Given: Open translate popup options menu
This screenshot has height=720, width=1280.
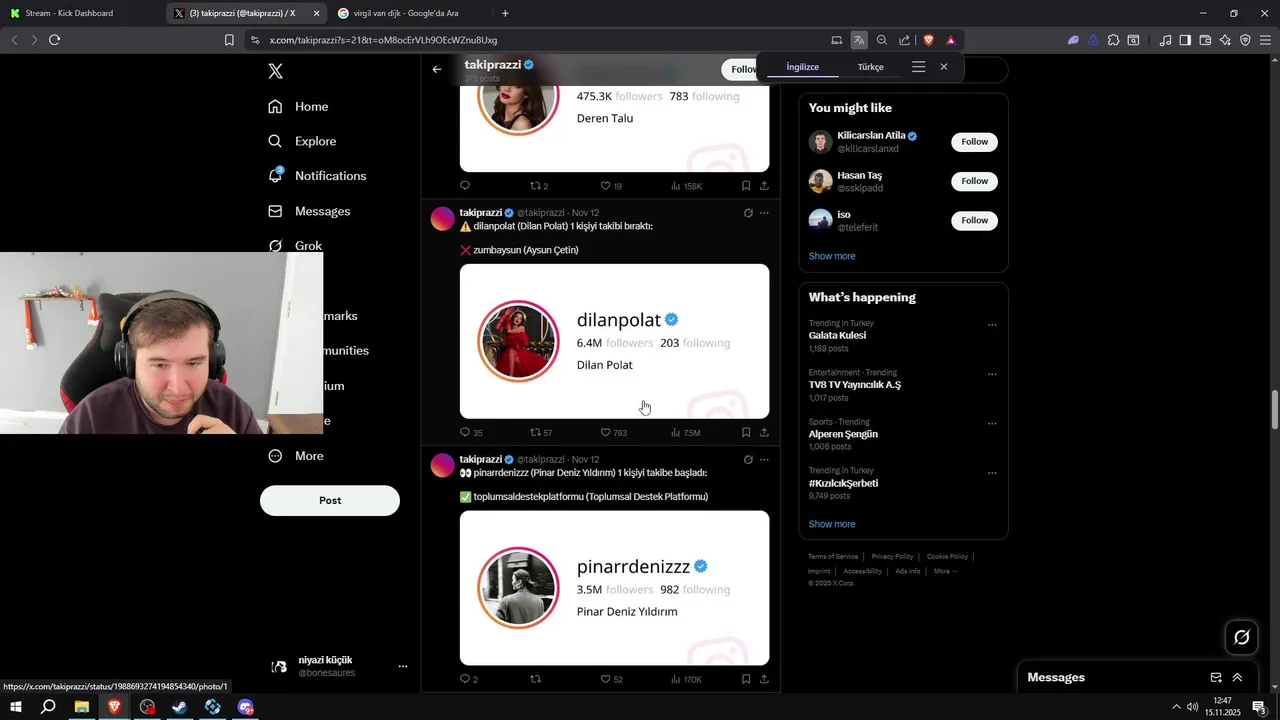Looking at the screenshot, I should 918,67.
